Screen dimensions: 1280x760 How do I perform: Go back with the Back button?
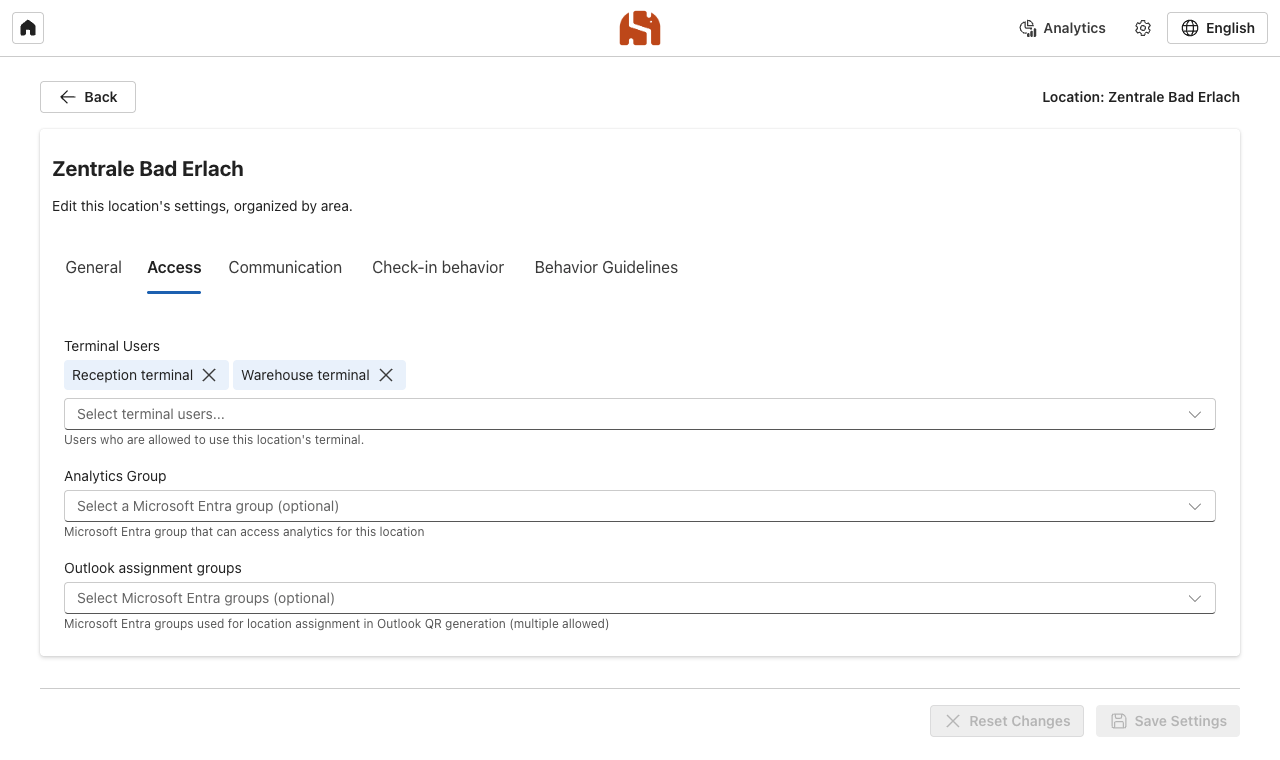(88, 97)
